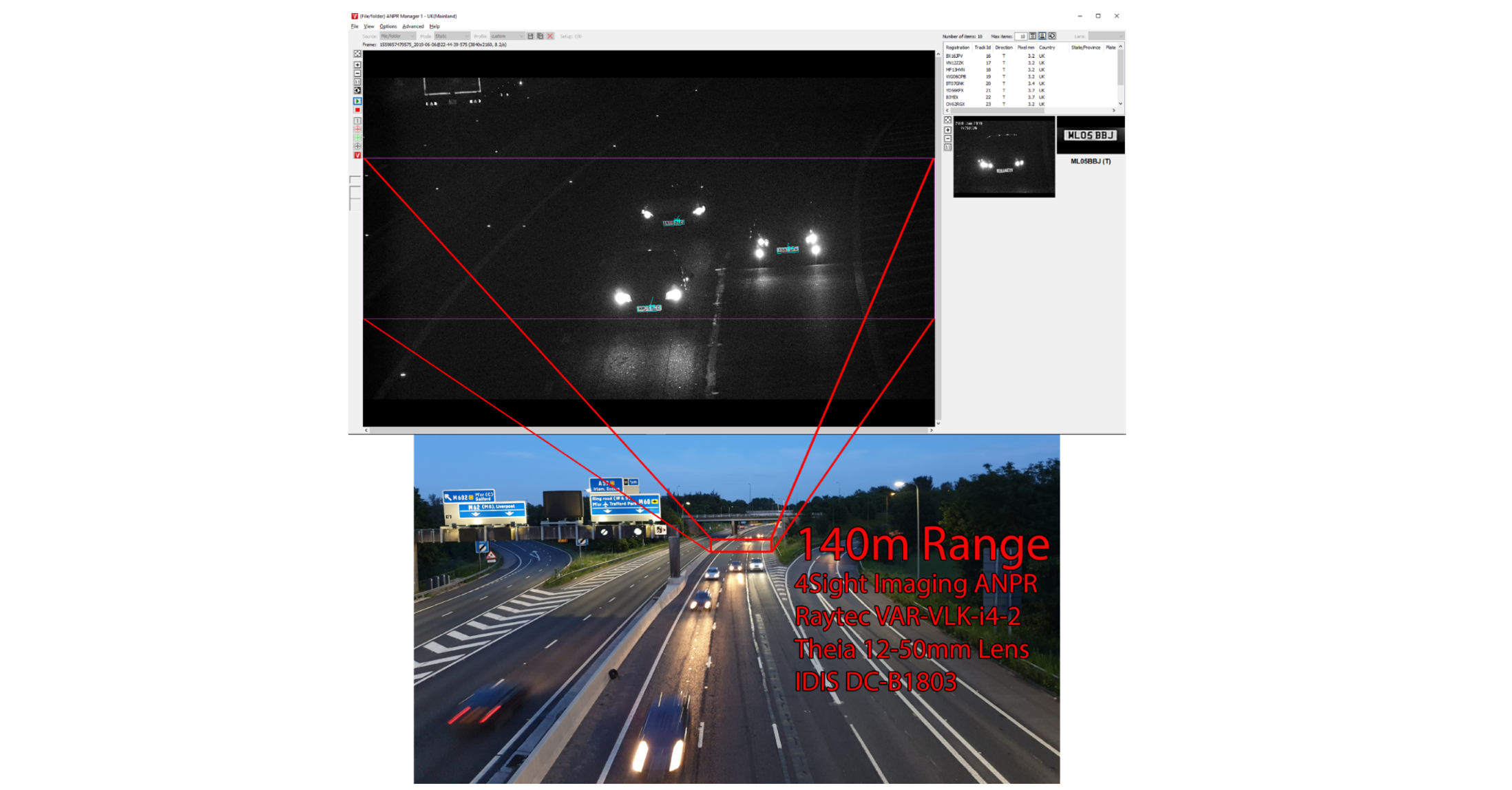1512x790 pixels.
Task: Click zoom out icon in main viewer toolbar
Action: click(x=357, y=73)
